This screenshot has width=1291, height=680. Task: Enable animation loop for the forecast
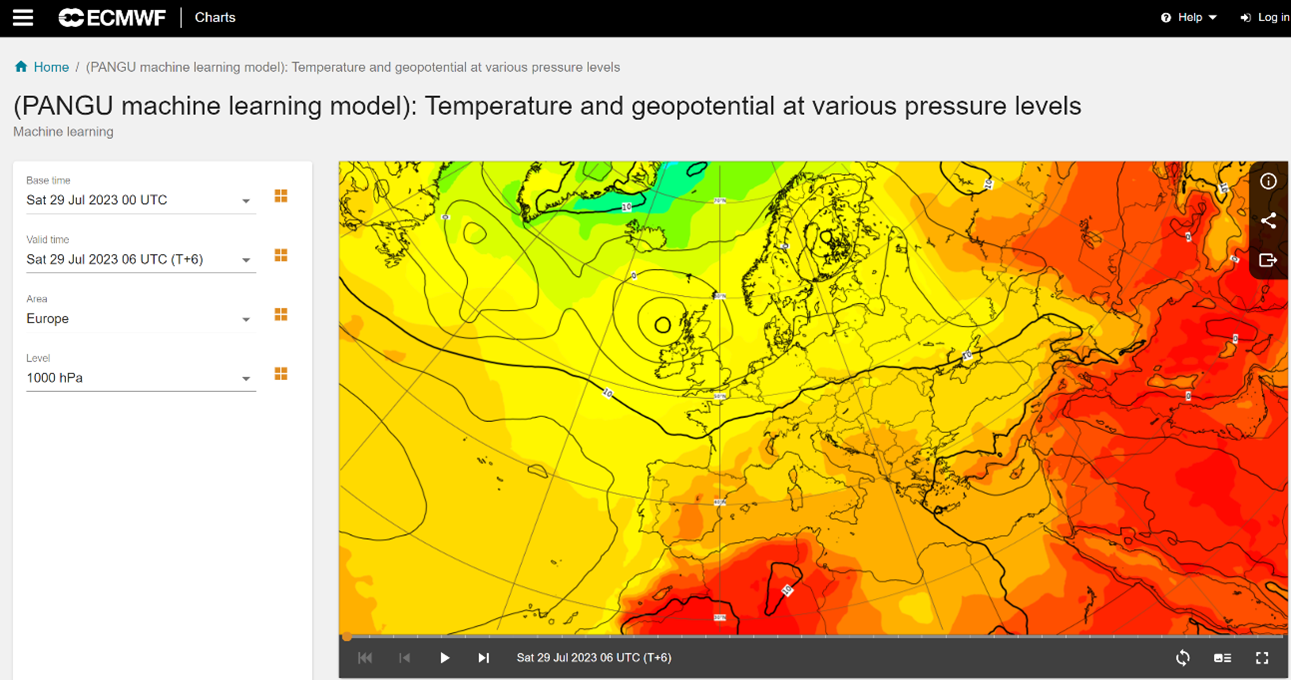coord(1182,657)
